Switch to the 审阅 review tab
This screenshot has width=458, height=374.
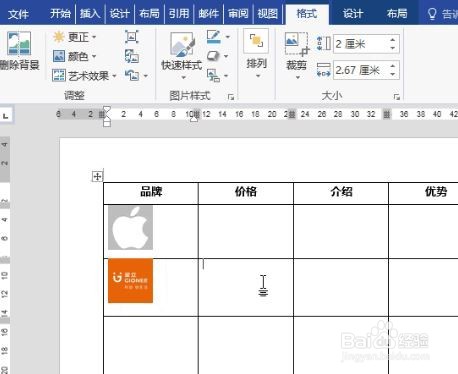(x=238, y=14)
